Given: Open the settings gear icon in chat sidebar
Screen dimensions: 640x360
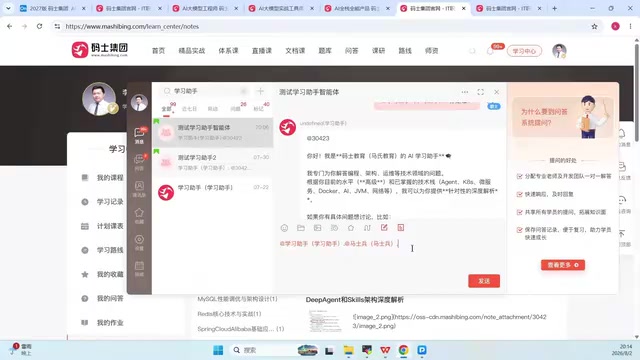Looking at the screenshot, I should (x=139, y=242).
